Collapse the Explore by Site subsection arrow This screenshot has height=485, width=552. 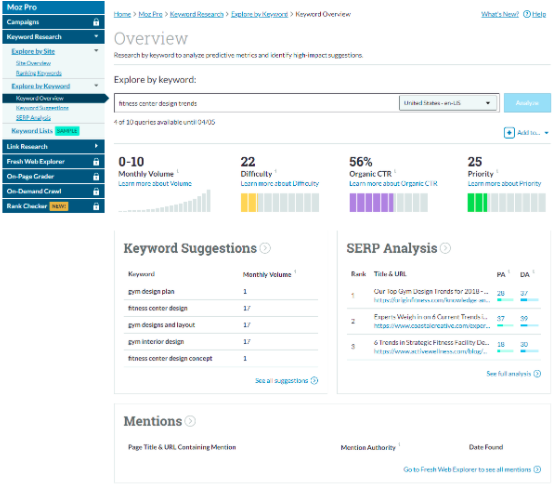(96, 51)
